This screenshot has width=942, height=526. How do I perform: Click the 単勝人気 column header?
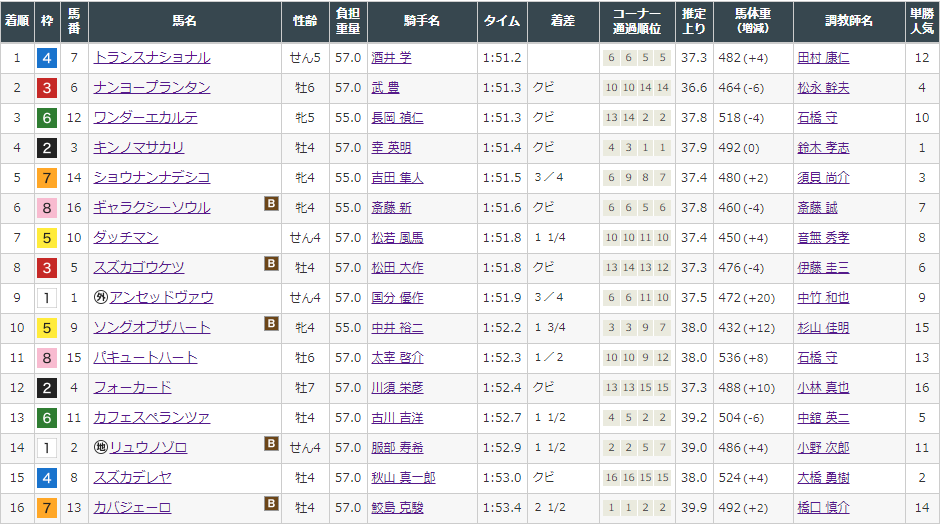coord(922,21)
